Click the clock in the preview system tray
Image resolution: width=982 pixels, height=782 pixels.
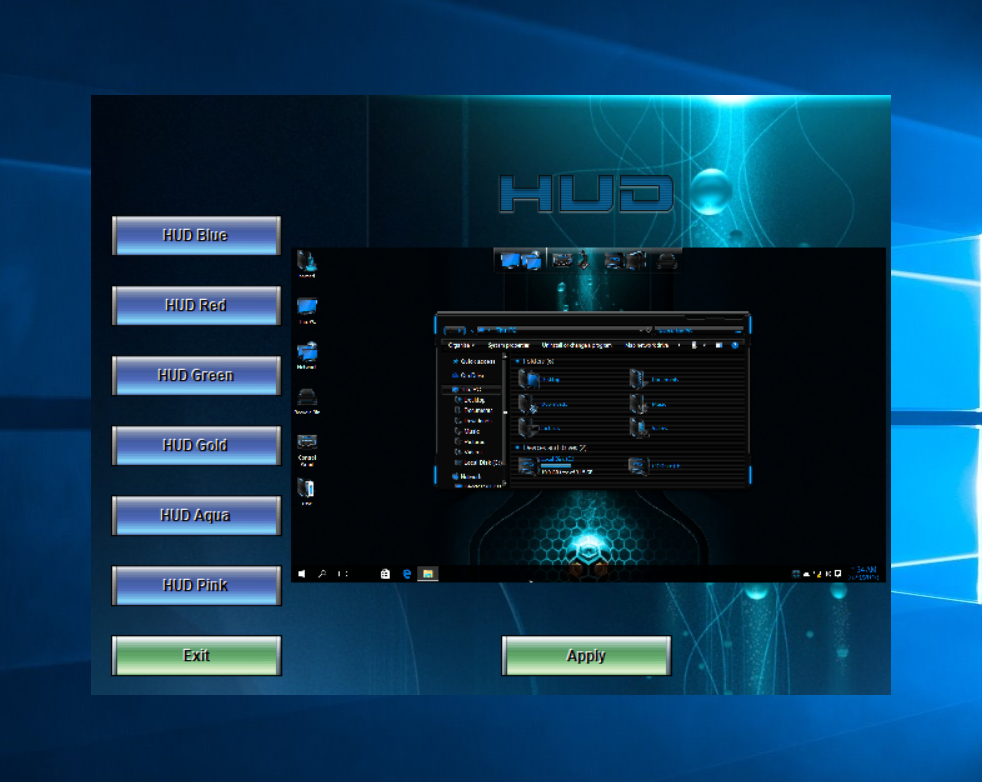coord(864,574)
